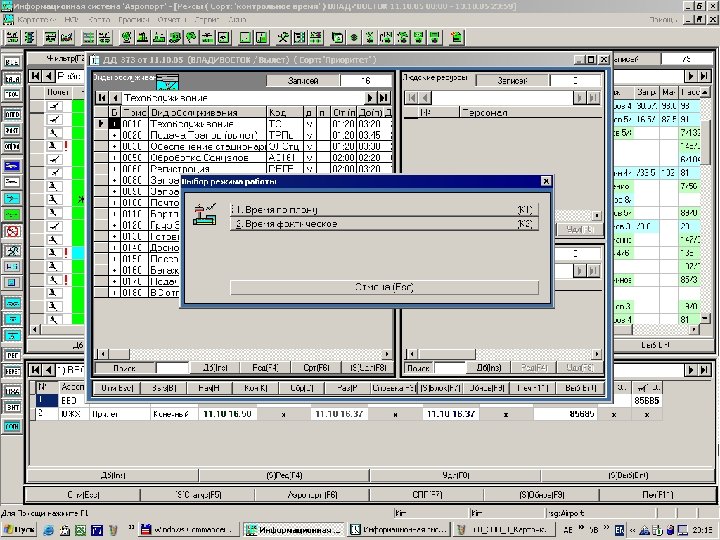The image size is (720, 540).
Task: Choose '1. Время по плану' mode option
Action: coord(384,210)
